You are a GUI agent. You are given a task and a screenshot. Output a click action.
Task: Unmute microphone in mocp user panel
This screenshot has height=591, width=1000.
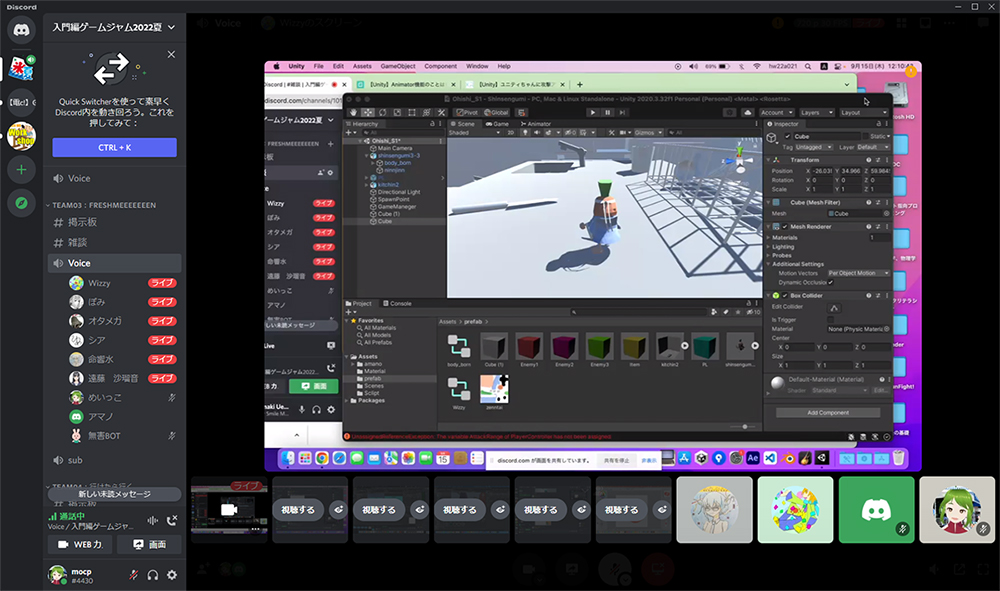point(133,575)
